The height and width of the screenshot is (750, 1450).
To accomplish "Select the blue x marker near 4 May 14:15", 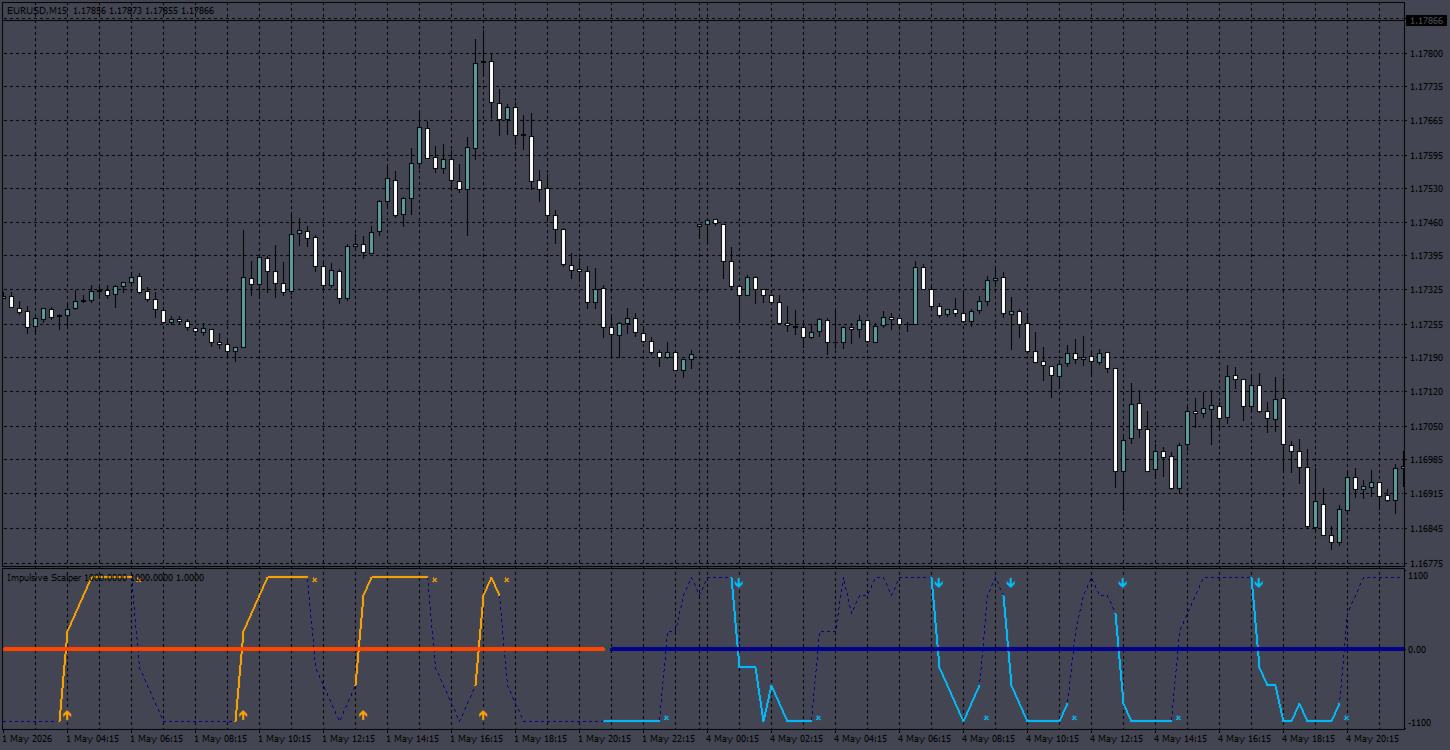I will pos(1178,718).
